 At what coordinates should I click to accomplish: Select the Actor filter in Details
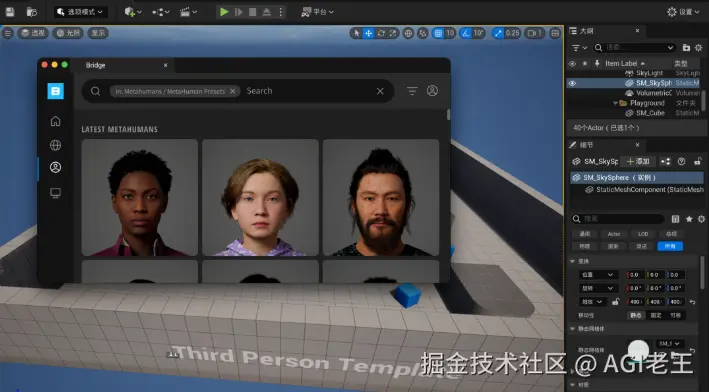point(614,234)
